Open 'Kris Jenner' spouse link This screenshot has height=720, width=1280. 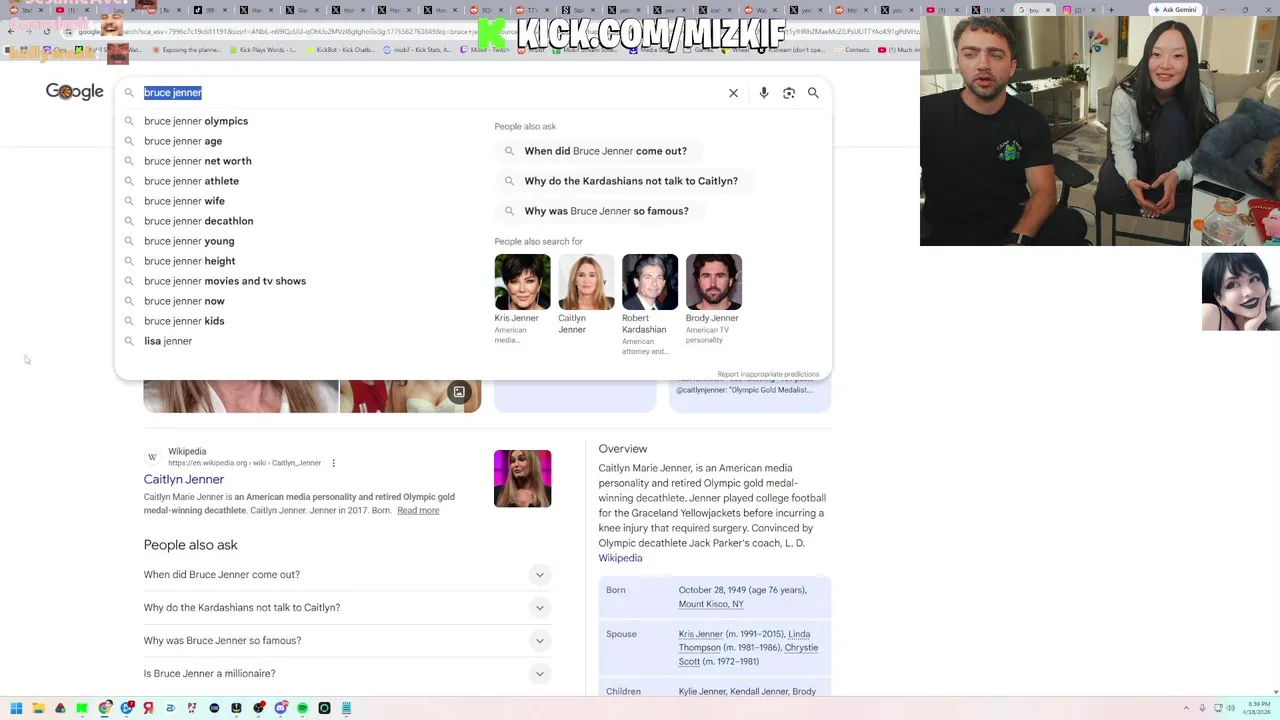pyautogui.click(x=700, y=634)
